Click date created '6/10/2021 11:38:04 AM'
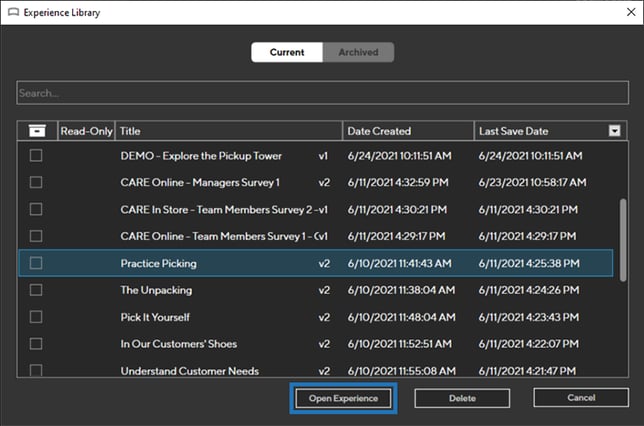This screenshot has width=644, height=426. pos(401,290)
